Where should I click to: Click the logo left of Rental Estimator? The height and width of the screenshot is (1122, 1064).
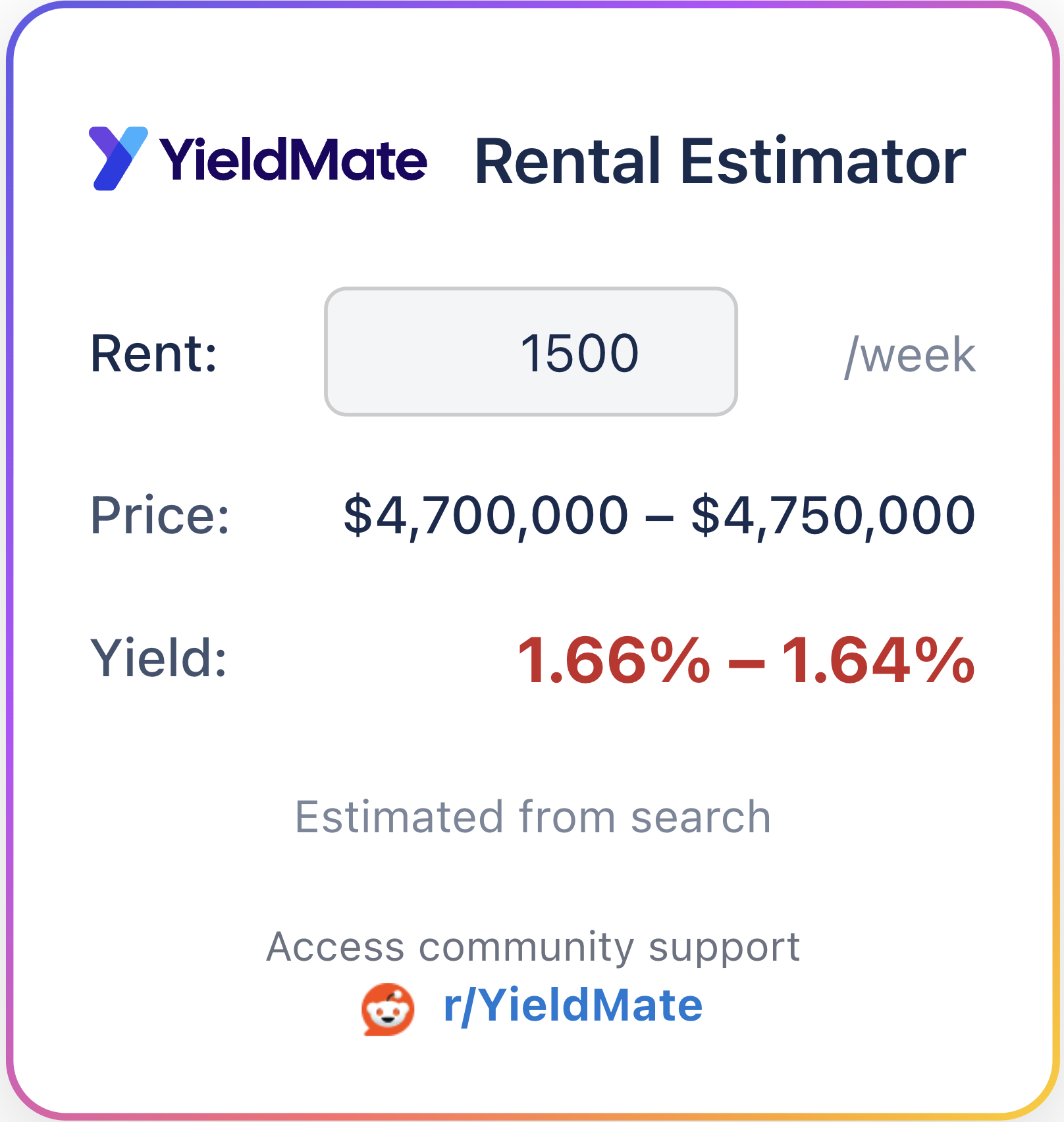click(x=117, y=159)
